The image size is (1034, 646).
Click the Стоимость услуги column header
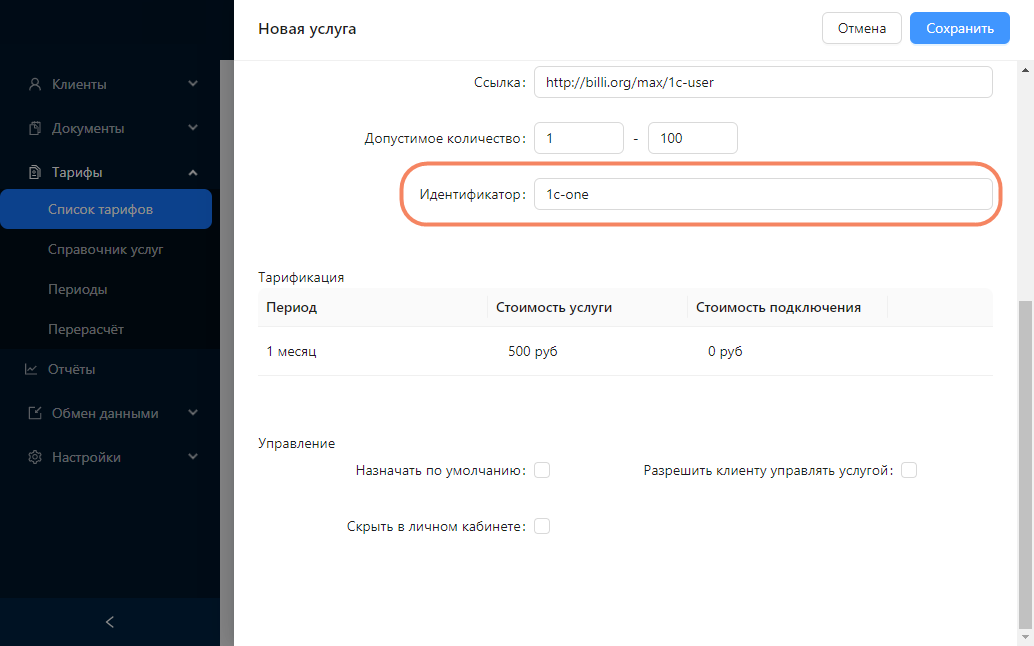point(588,307)
